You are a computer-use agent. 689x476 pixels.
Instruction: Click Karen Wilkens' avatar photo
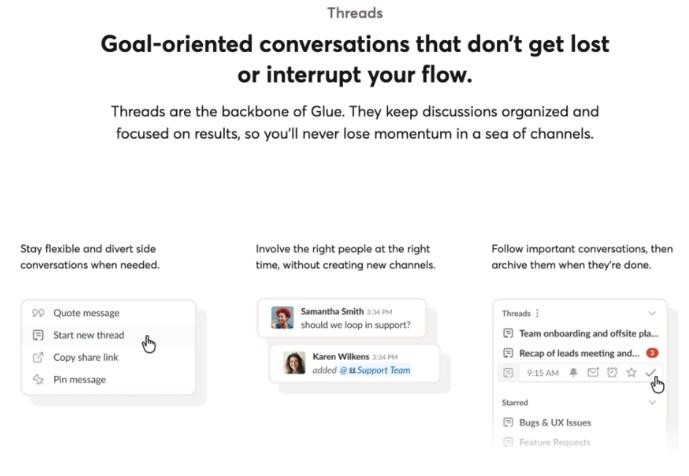pyautogui.click(x=294, y=362)
